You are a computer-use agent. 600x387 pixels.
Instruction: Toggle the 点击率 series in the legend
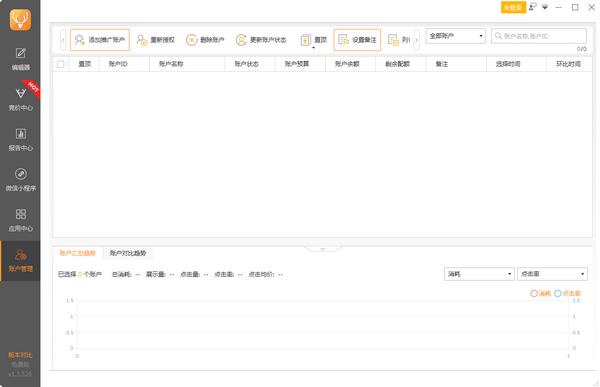(x=567, y=294)
